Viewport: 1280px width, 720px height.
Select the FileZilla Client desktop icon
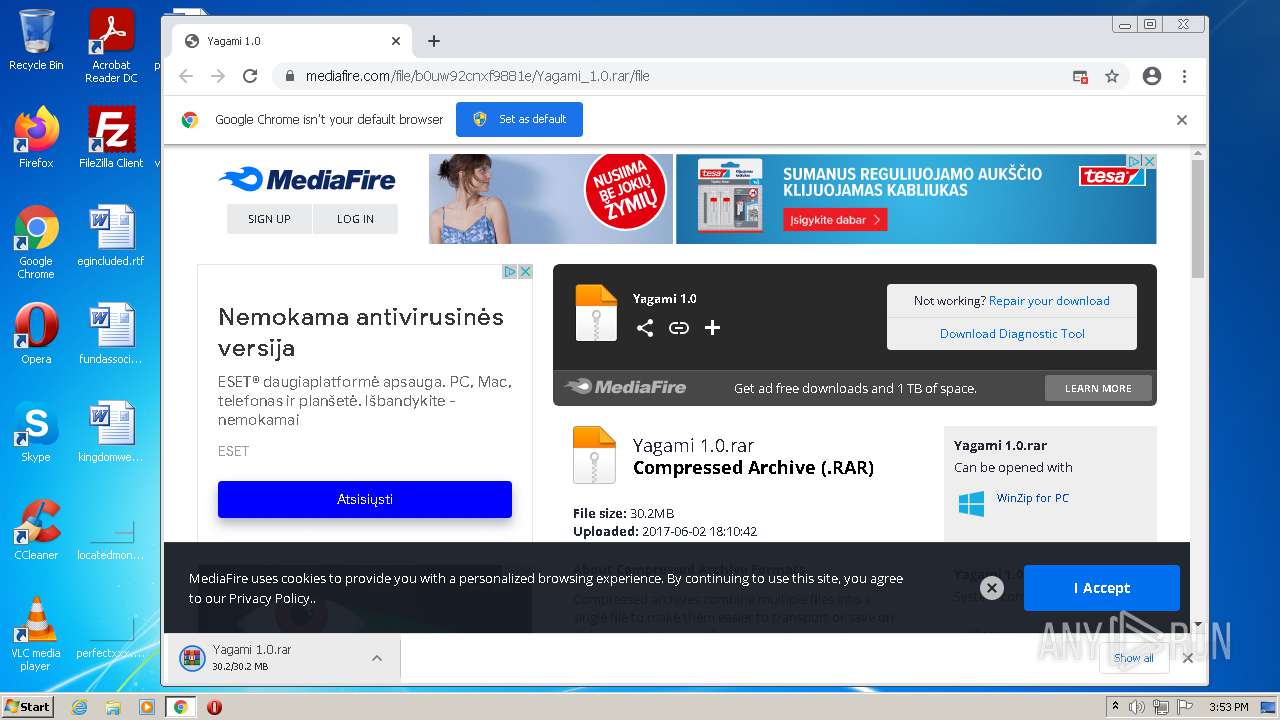[x=111, y=138]
